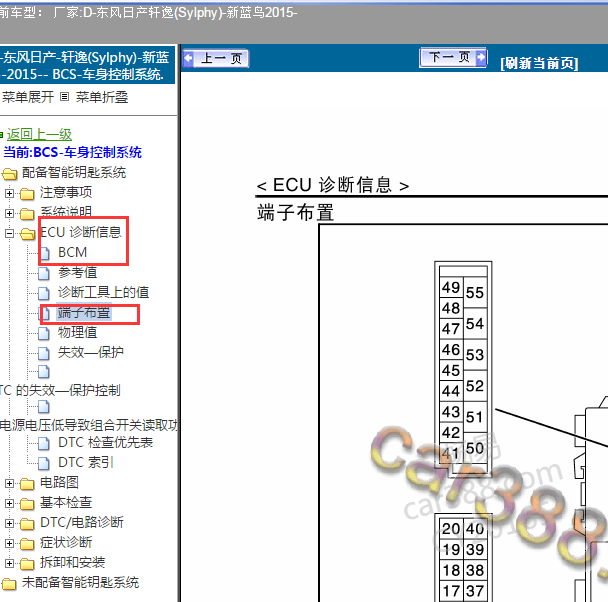Collapse all menus via 菜单折叠
Image resolution: width=608 pixels, height=602 pixels.
click(x=102, y=97)
